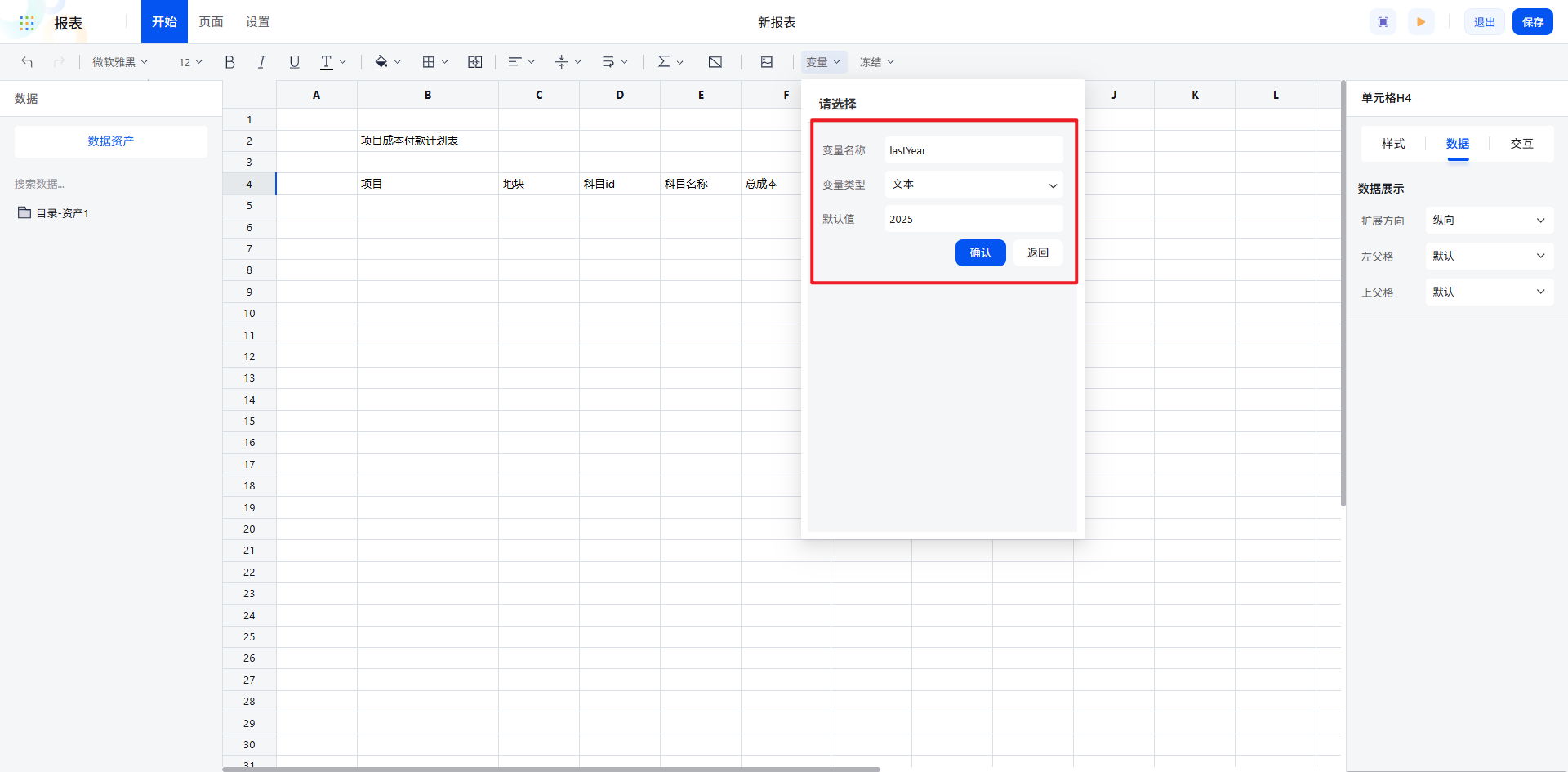
Task: Expand the font color arrow
Action: click(x=343, y=62)
